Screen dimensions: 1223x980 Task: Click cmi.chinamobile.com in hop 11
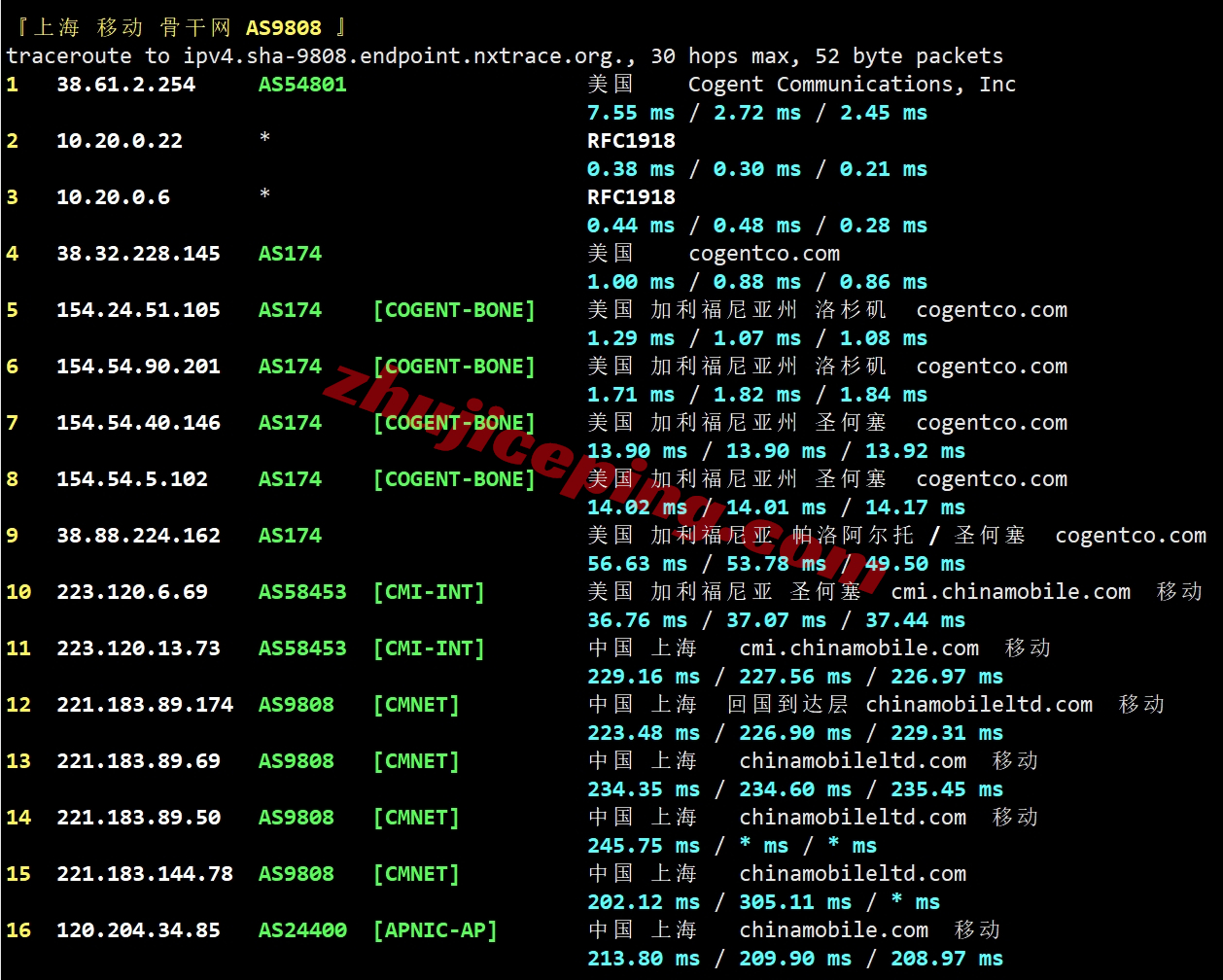(859, 648)
